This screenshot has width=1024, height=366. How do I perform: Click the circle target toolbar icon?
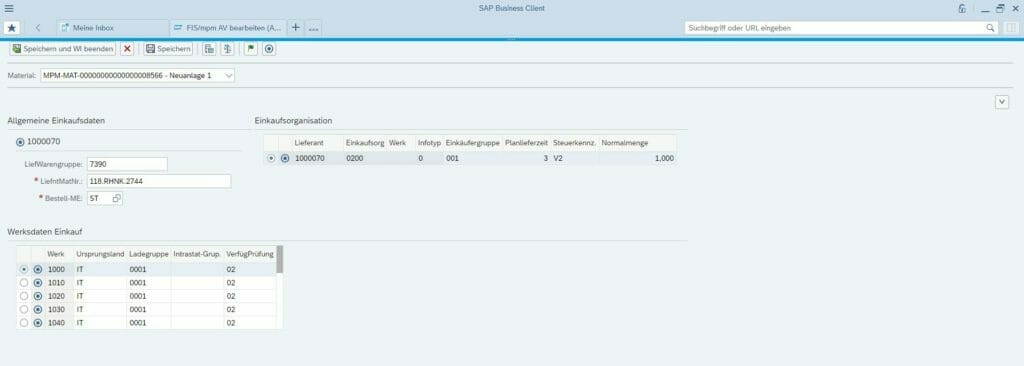click(269, 49)
